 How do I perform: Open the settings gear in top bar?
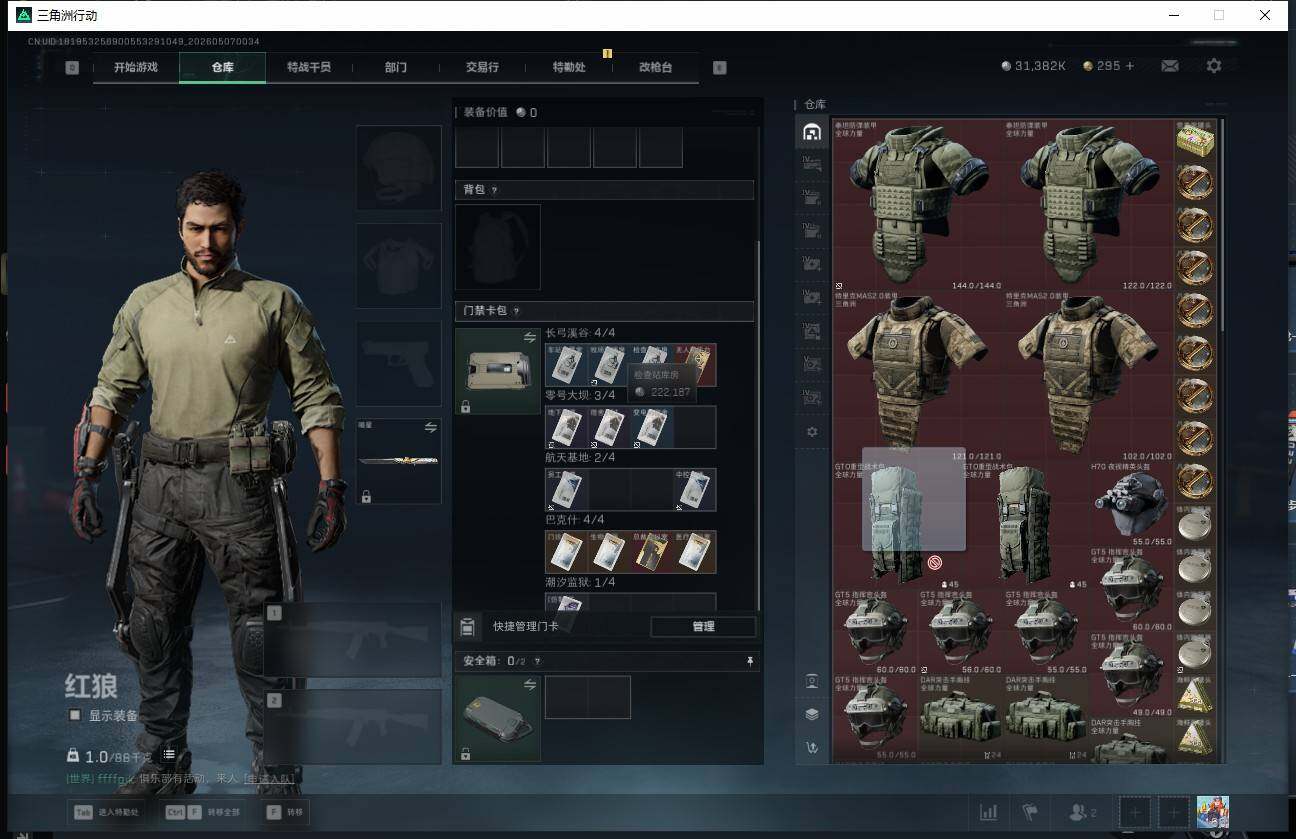point(1214,66)
